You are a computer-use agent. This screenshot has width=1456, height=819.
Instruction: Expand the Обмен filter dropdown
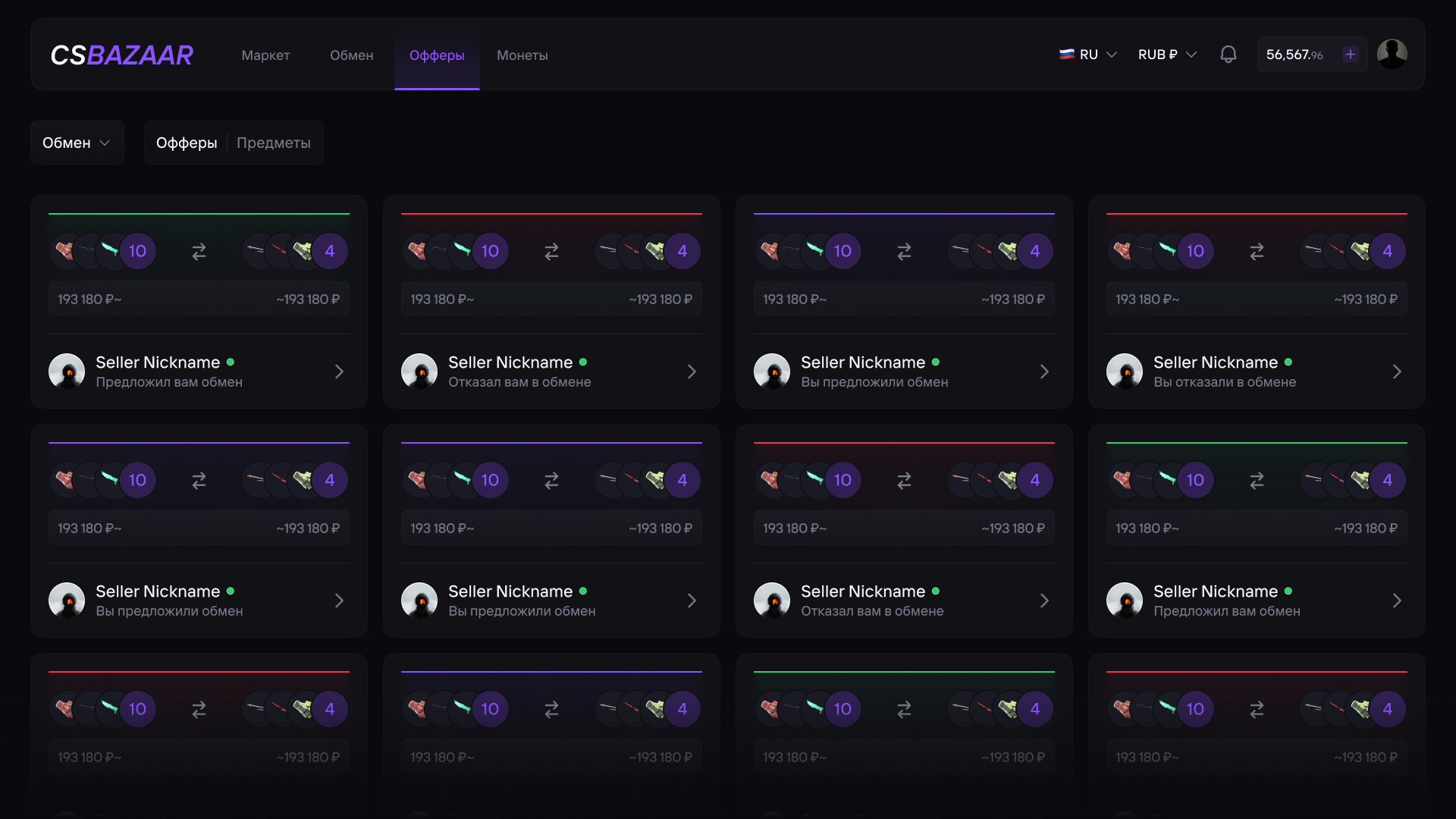point(77,143)
